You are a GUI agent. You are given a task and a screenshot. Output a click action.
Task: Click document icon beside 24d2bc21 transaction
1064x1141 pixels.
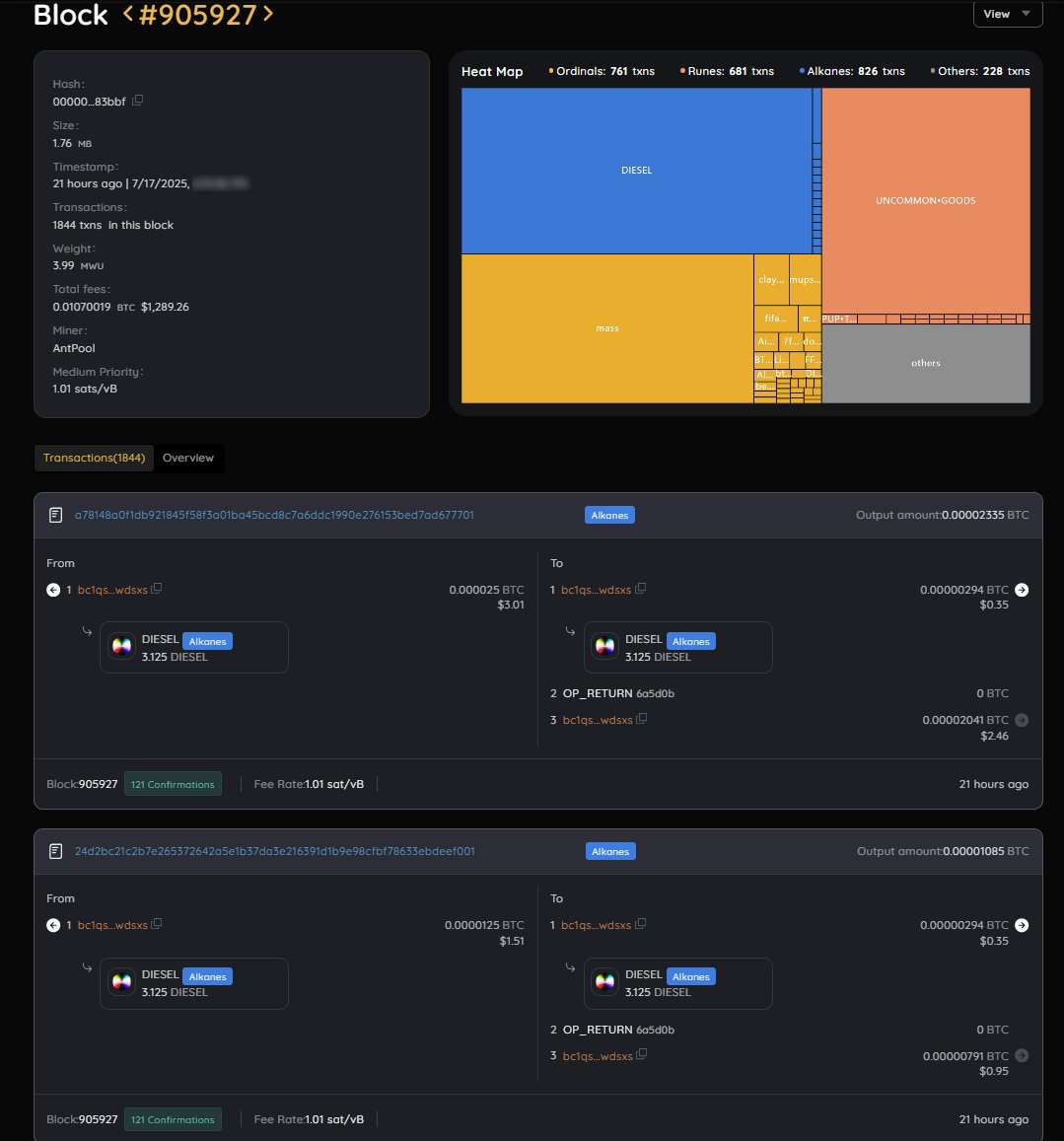click(55, 851)
